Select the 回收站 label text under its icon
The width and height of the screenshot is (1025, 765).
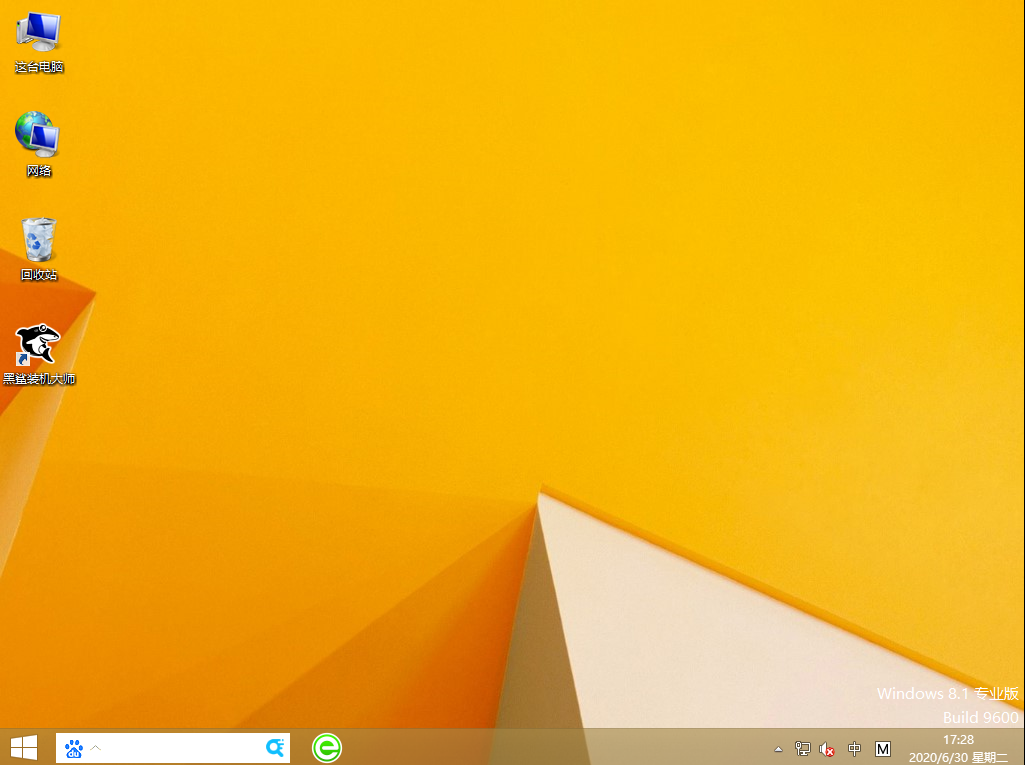point(38,273)
